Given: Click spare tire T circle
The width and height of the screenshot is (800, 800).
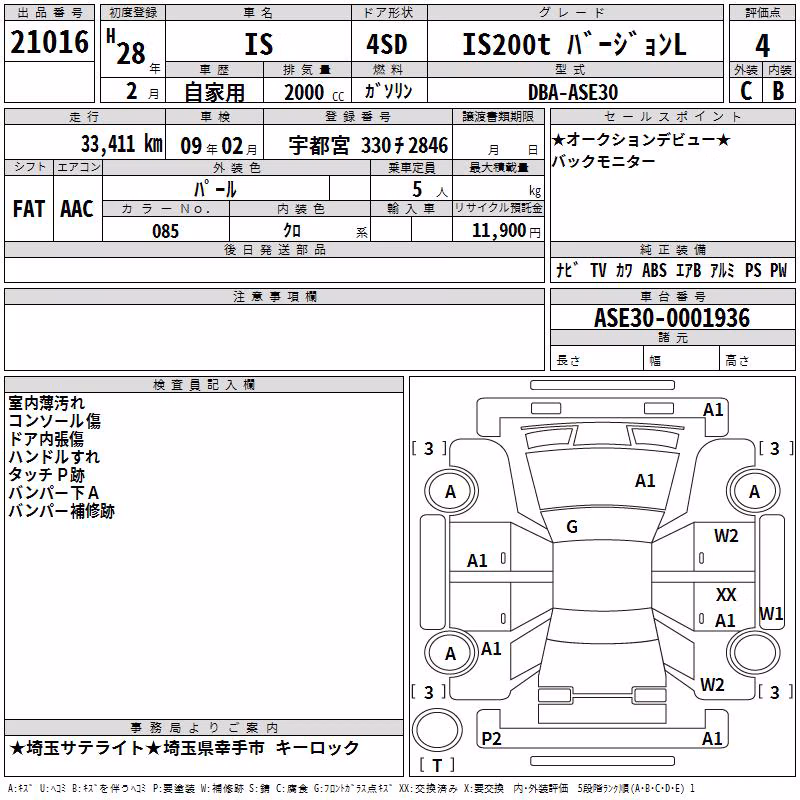Looking at the screenshot, I should 437,730.
